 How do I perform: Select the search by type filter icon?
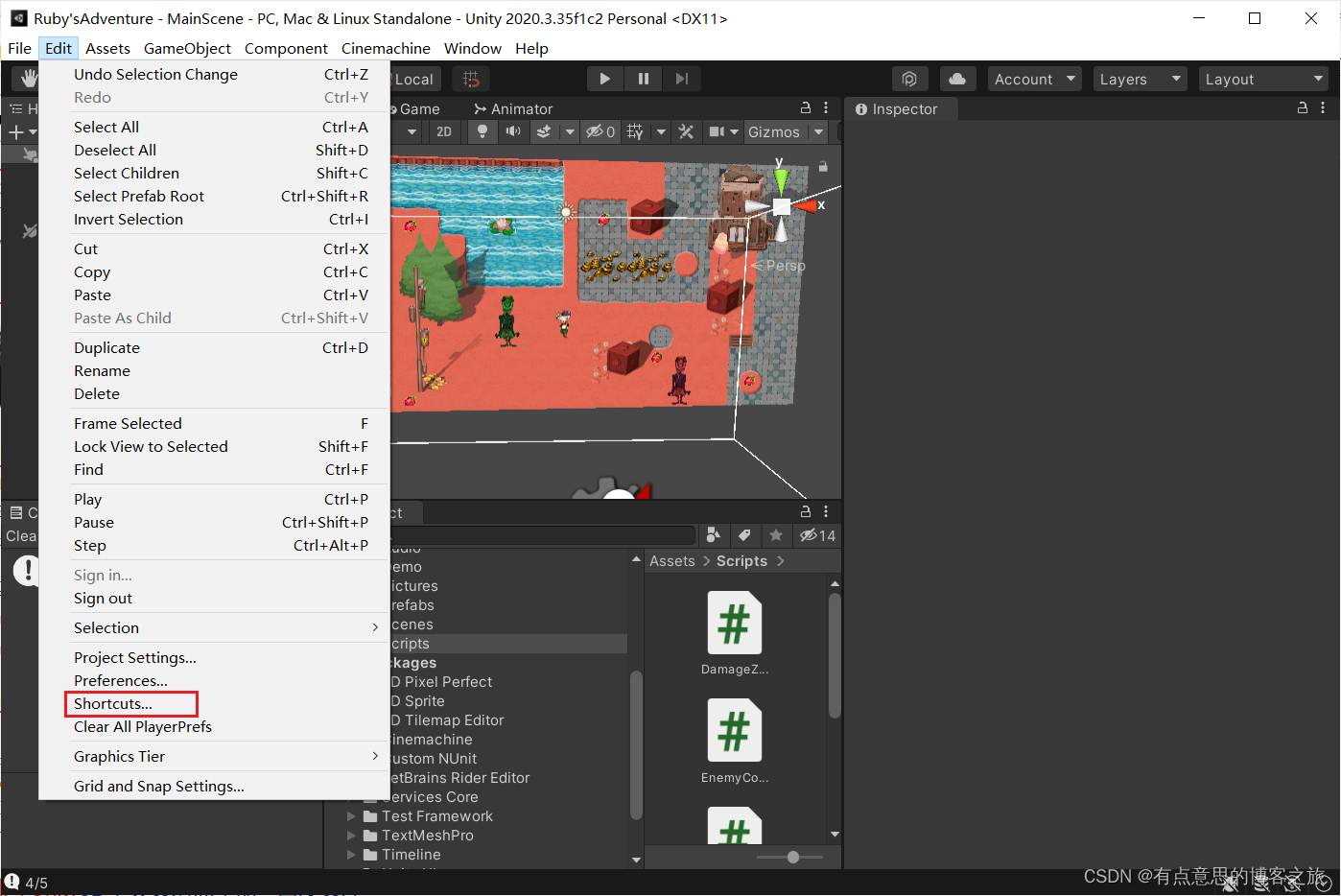pos(713,535)
